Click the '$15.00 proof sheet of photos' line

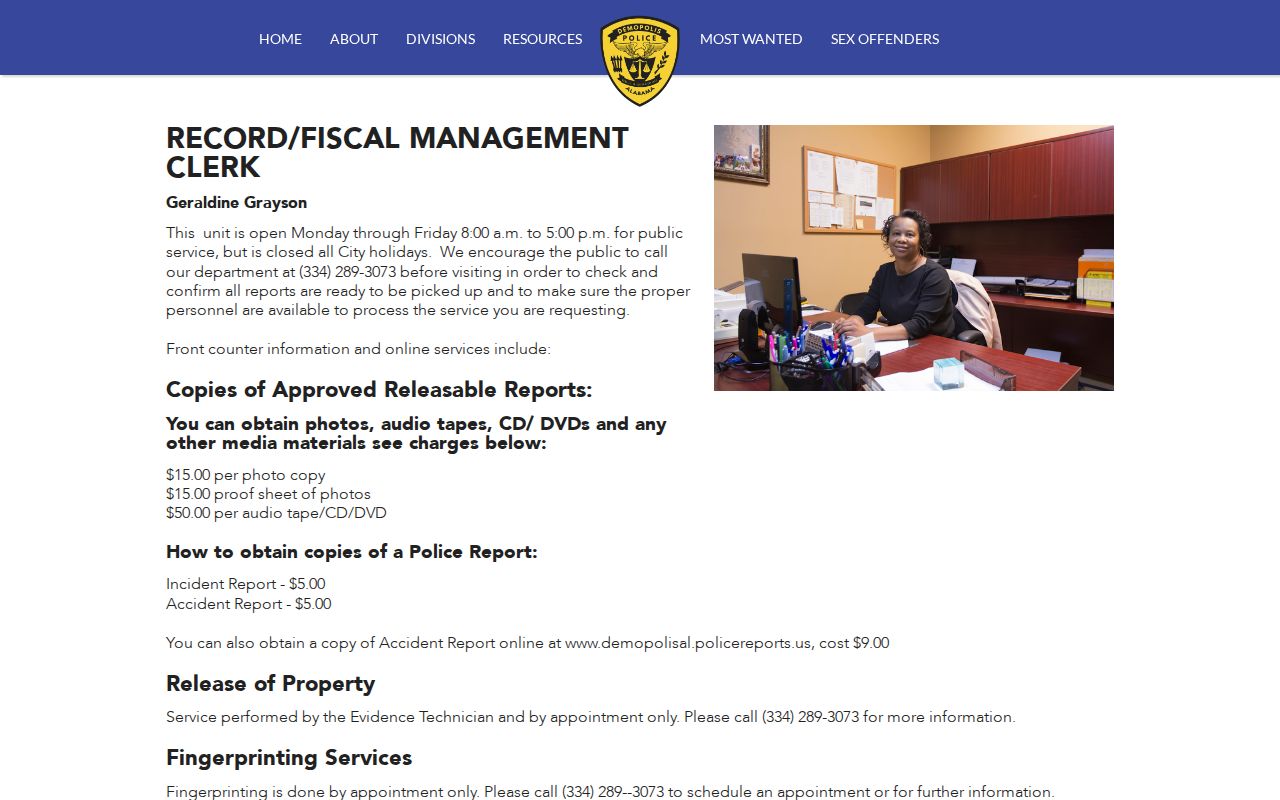(x=268, y=494)
